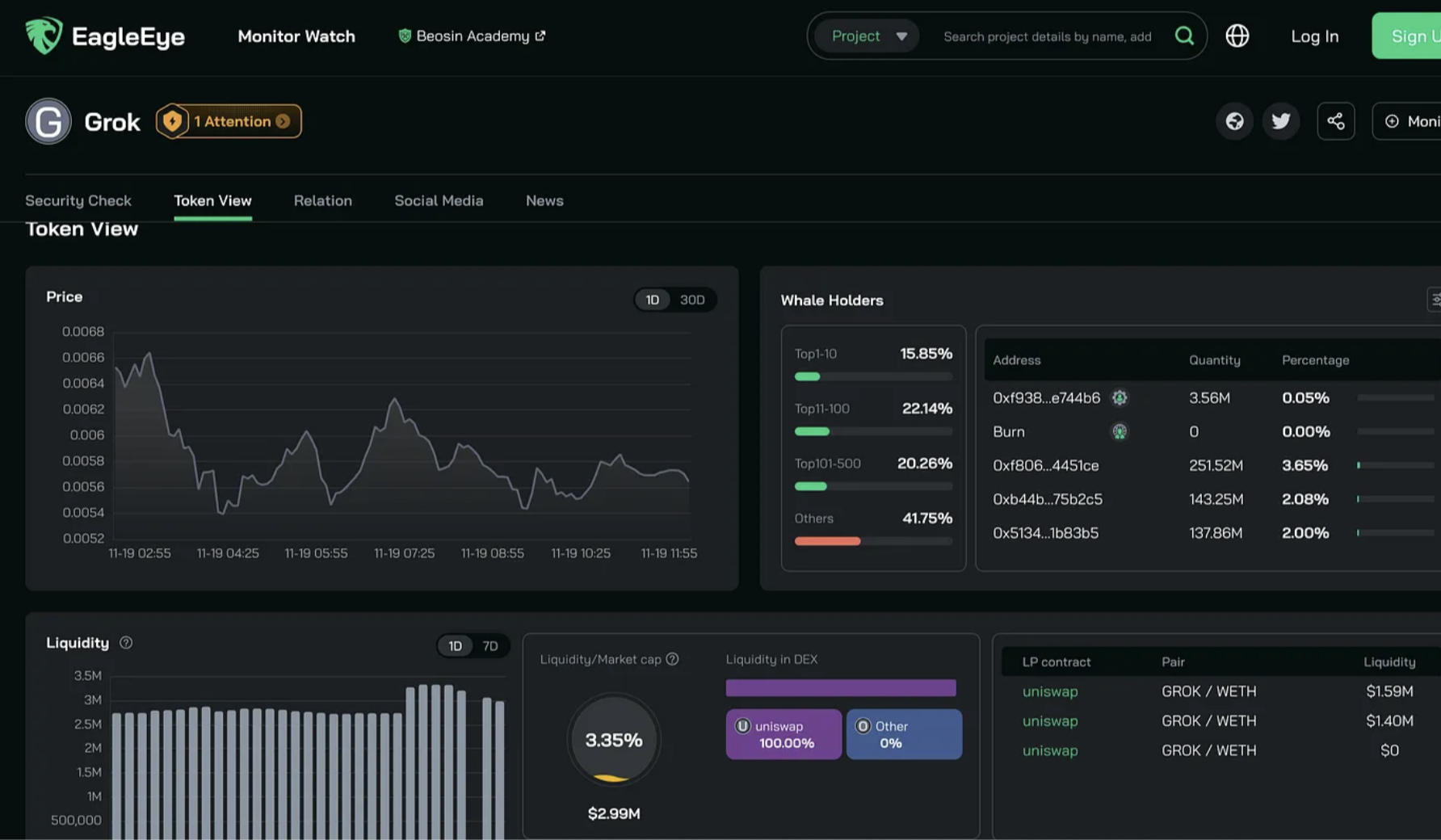Select address 0xf938...e744b6
Screen dimensions: 1441x840
point(1046,397)
